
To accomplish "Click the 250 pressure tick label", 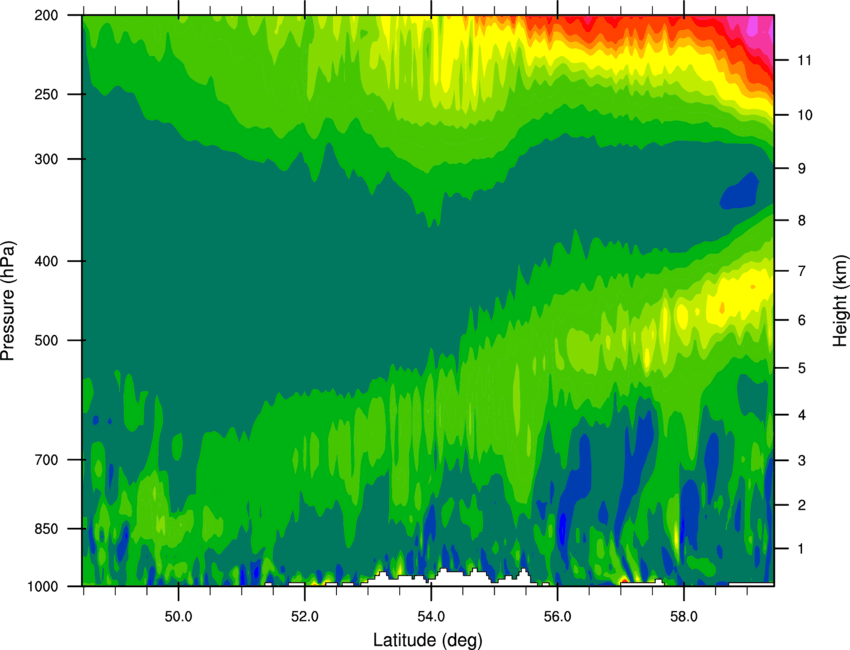I will pos(46,94).
